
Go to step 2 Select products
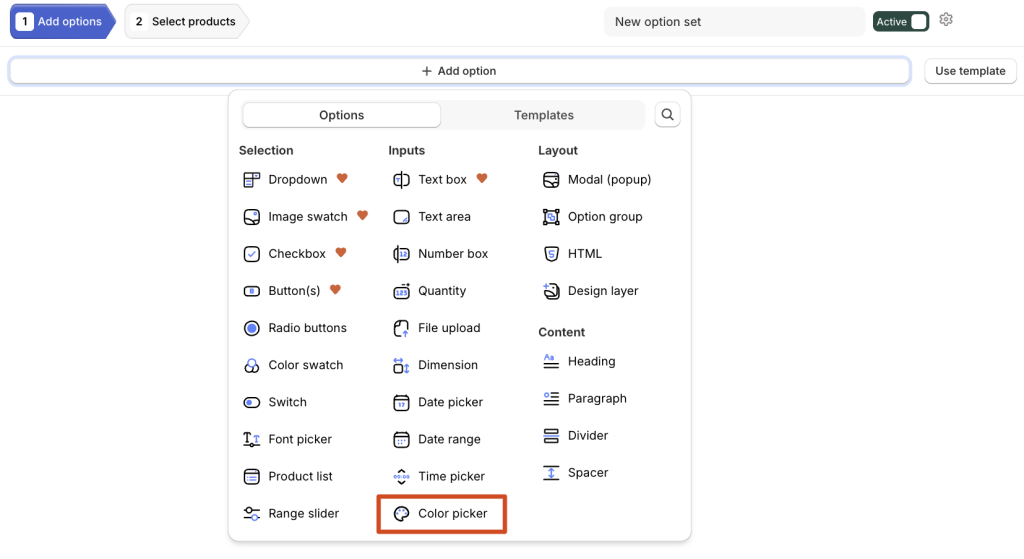click(184, 22)
